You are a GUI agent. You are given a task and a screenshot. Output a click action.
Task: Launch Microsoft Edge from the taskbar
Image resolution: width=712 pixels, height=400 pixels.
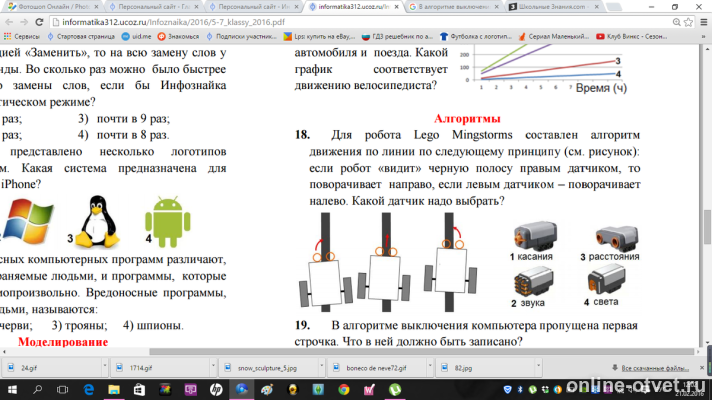coord(89,390)
